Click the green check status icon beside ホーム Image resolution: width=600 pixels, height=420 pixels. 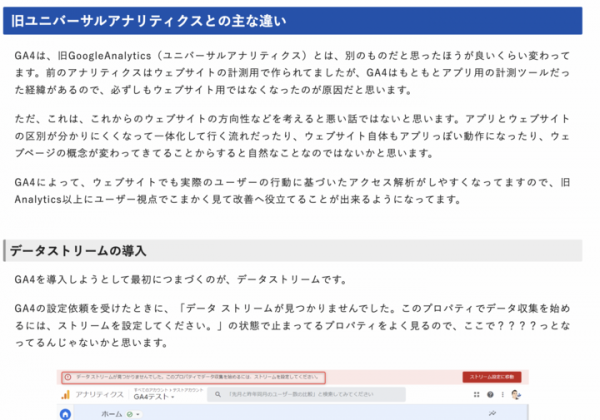coord(130,414)
